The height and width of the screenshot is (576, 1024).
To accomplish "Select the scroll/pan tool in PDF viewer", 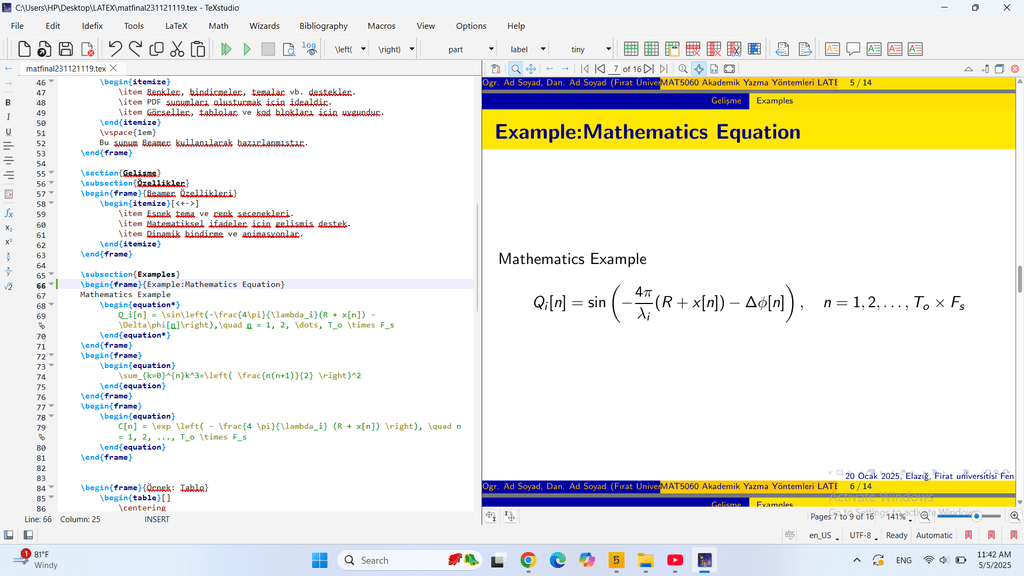I will [531, 69].
